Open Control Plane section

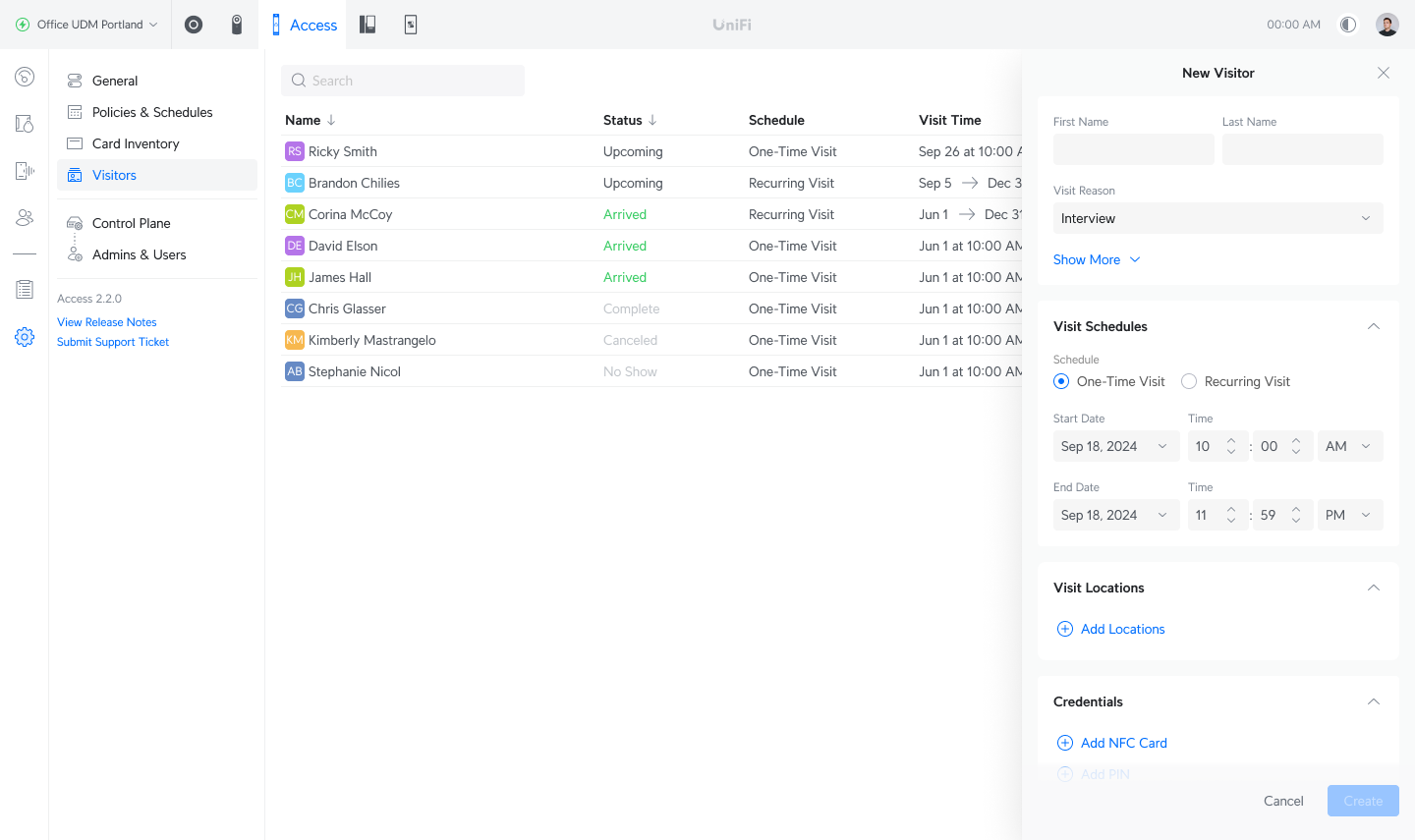click(157, 223)
